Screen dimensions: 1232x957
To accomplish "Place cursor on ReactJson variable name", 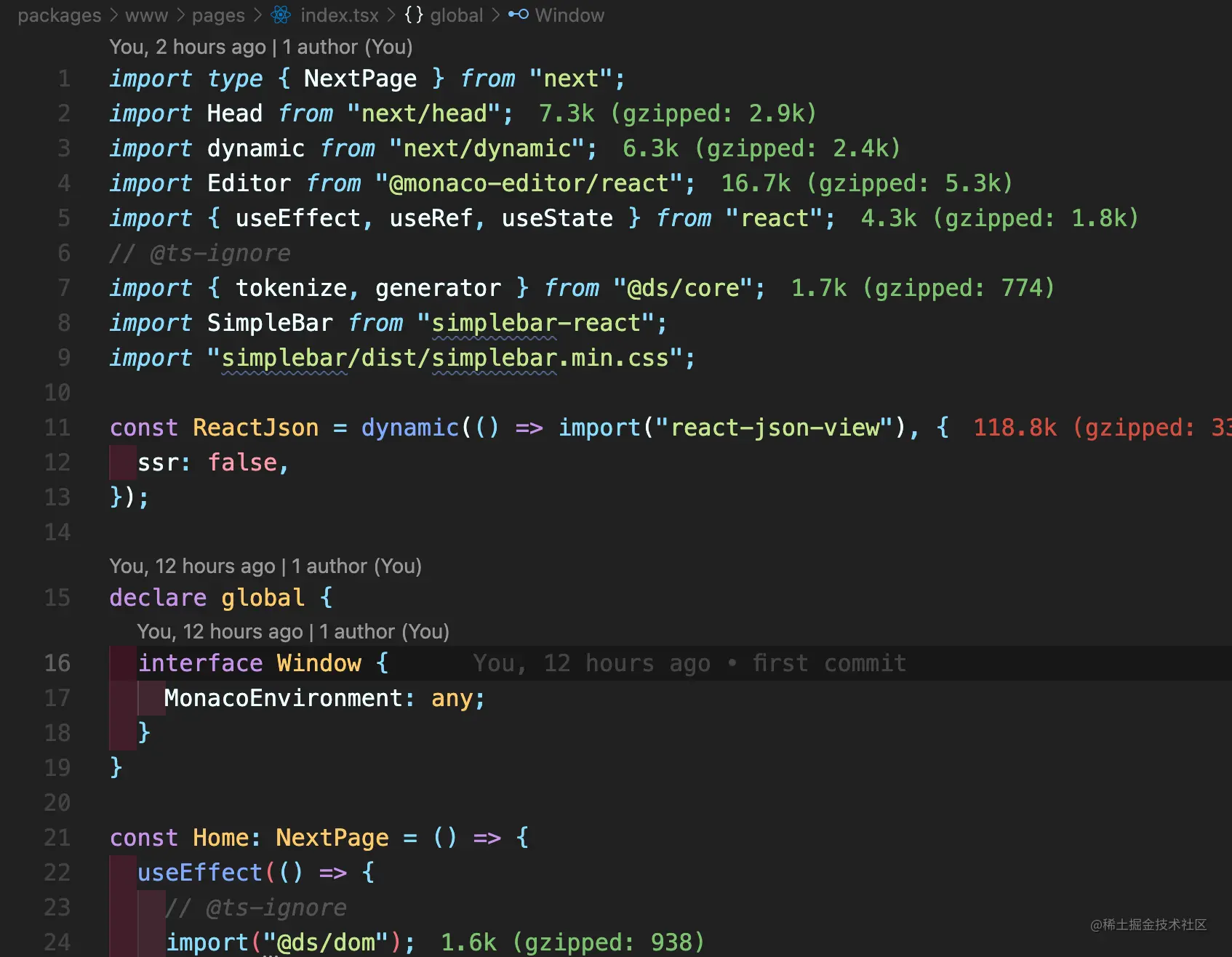I will click(x=255, y=428).
